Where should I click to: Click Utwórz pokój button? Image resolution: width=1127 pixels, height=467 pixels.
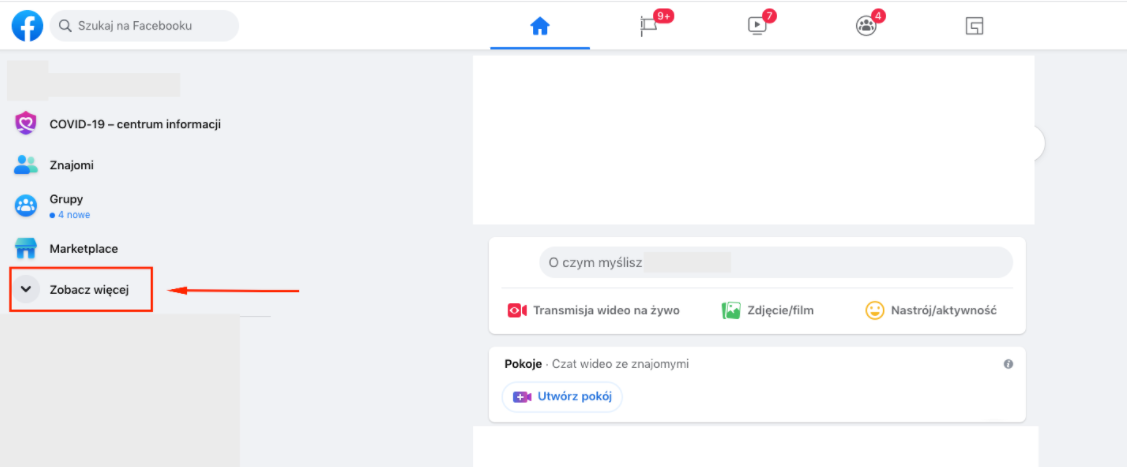click(562, 397)
